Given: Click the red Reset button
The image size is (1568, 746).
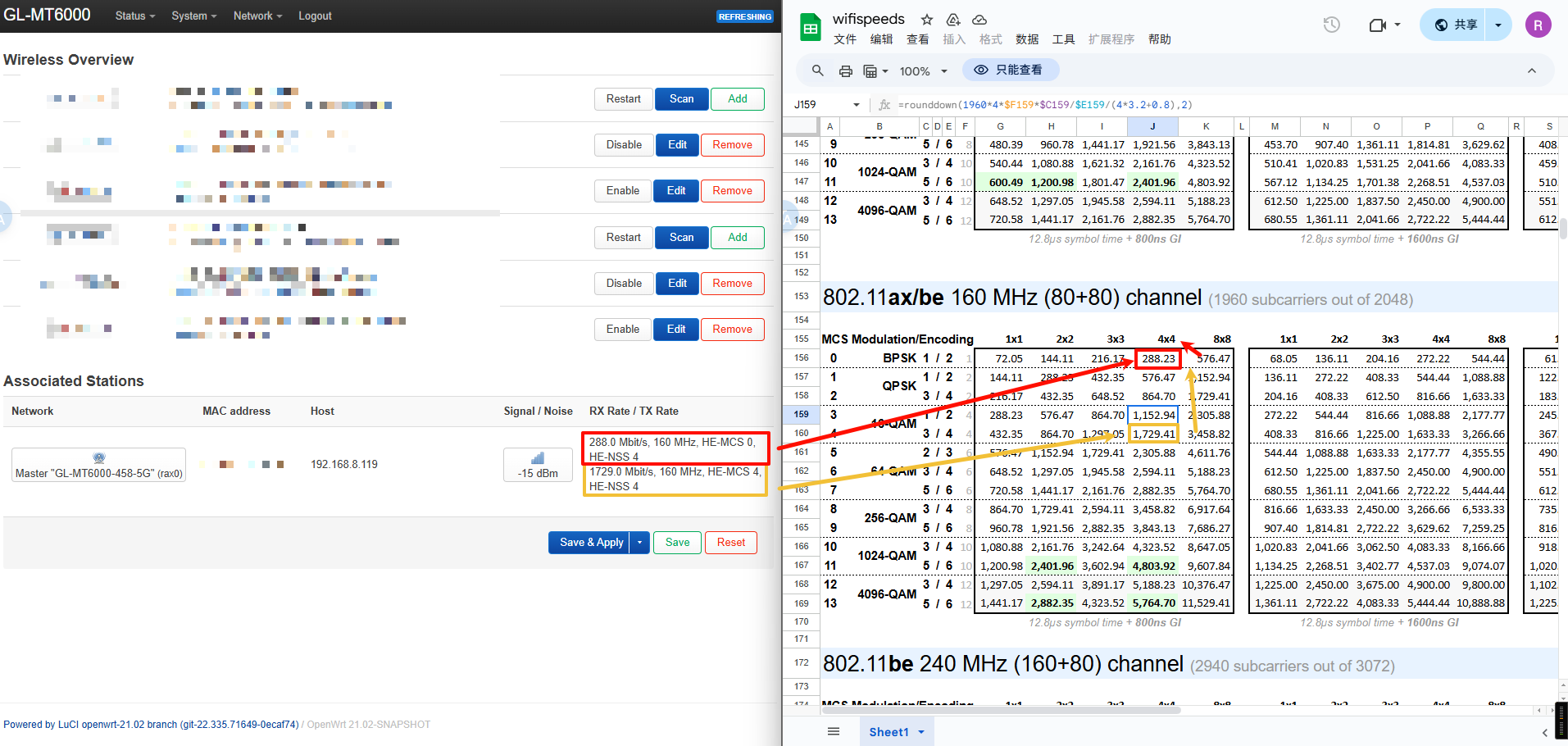Looking at the screenshot, I should click(x=730, y=543).
